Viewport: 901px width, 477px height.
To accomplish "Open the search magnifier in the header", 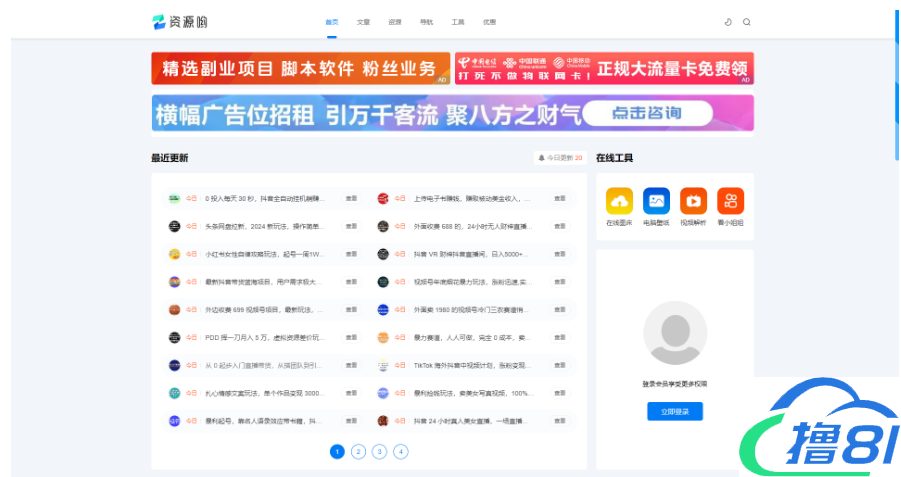I will tap(746, 22).
